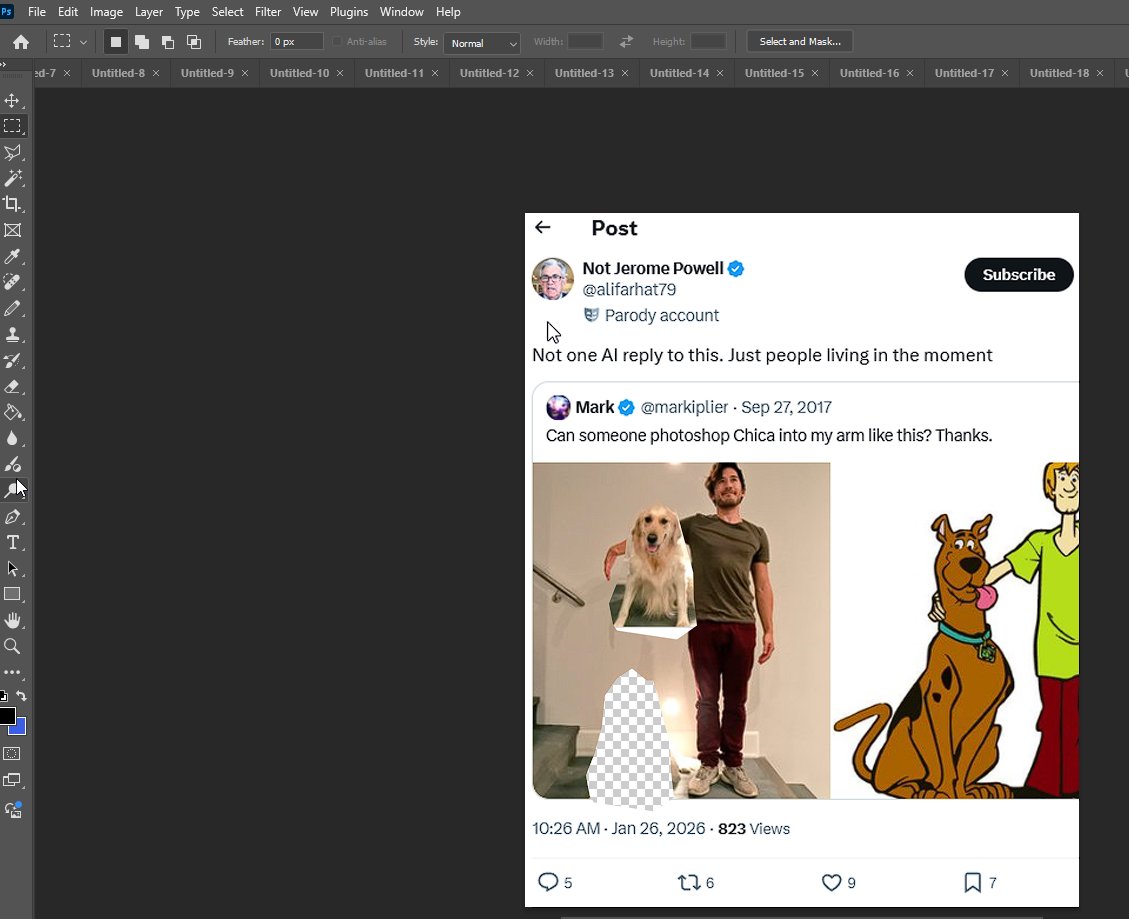
Task: Close the Untitled-14 document tab
Action: (x=719, y=73)
